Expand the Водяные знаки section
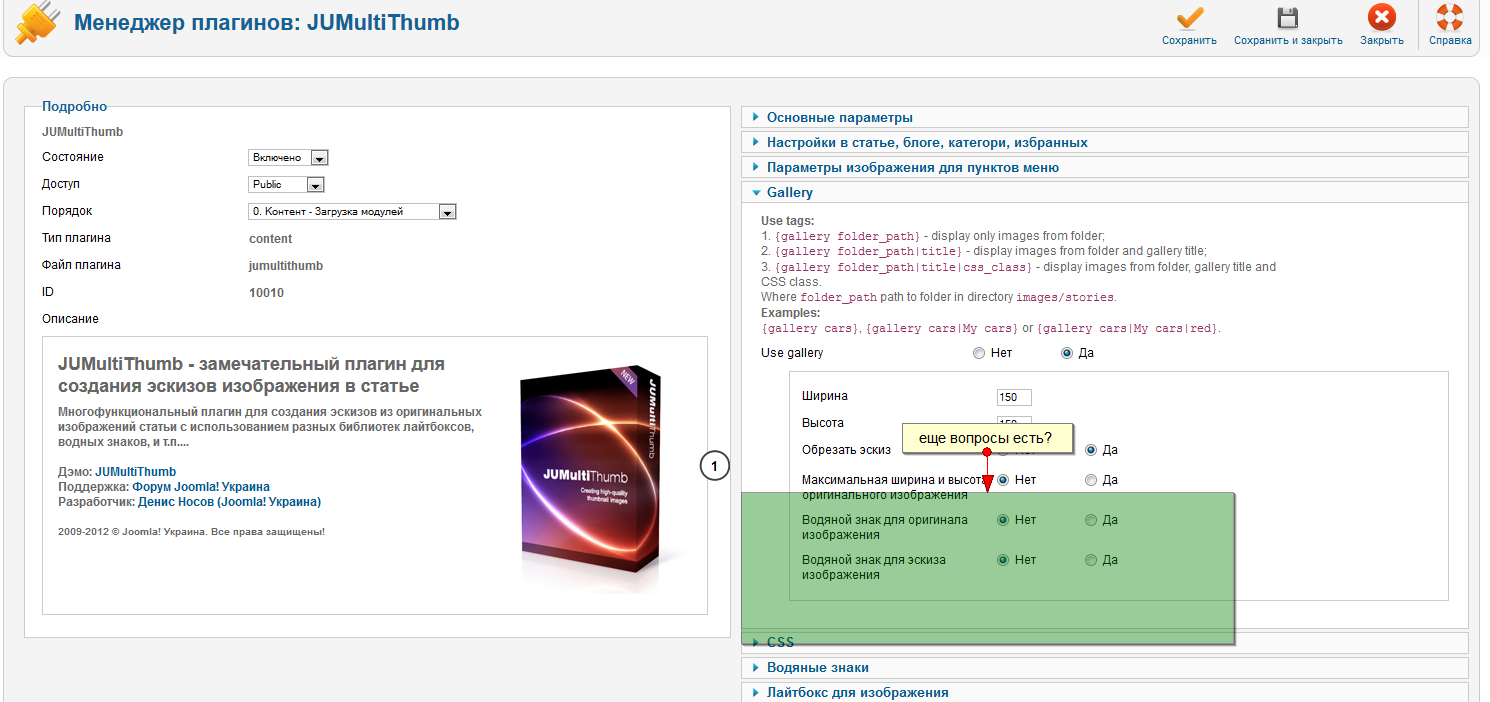 817,667
